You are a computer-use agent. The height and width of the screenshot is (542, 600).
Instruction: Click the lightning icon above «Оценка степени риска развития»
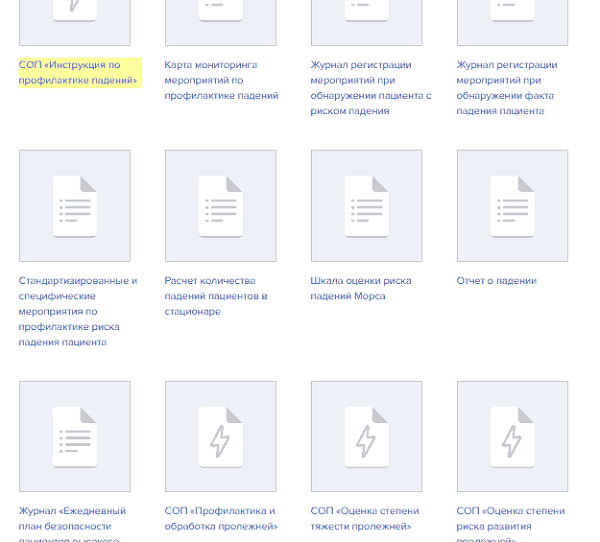(512, 437)
